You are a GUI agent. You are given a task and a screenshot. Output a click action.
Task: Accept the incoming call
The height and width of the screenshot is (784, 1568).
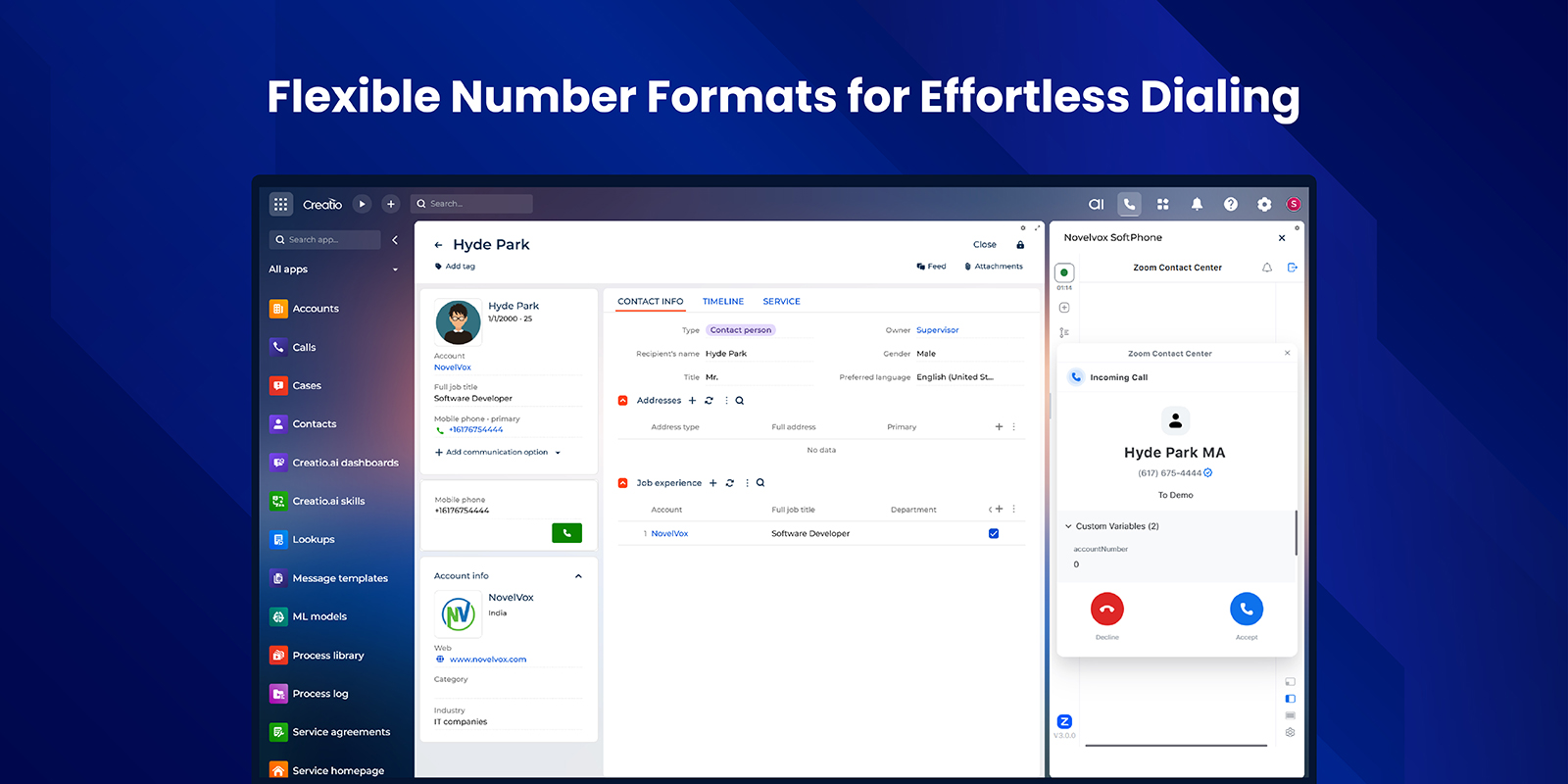[x=1246, y=610]
